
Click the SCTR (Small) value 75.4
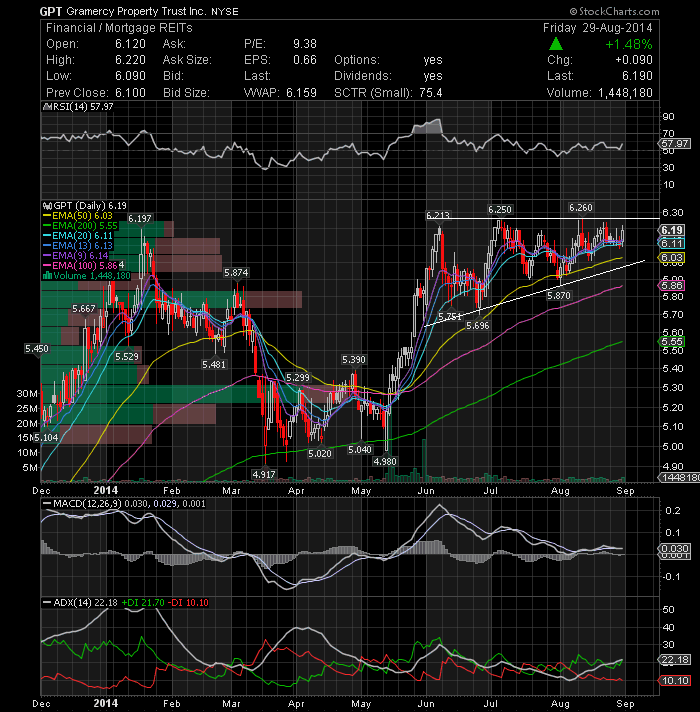431,93
